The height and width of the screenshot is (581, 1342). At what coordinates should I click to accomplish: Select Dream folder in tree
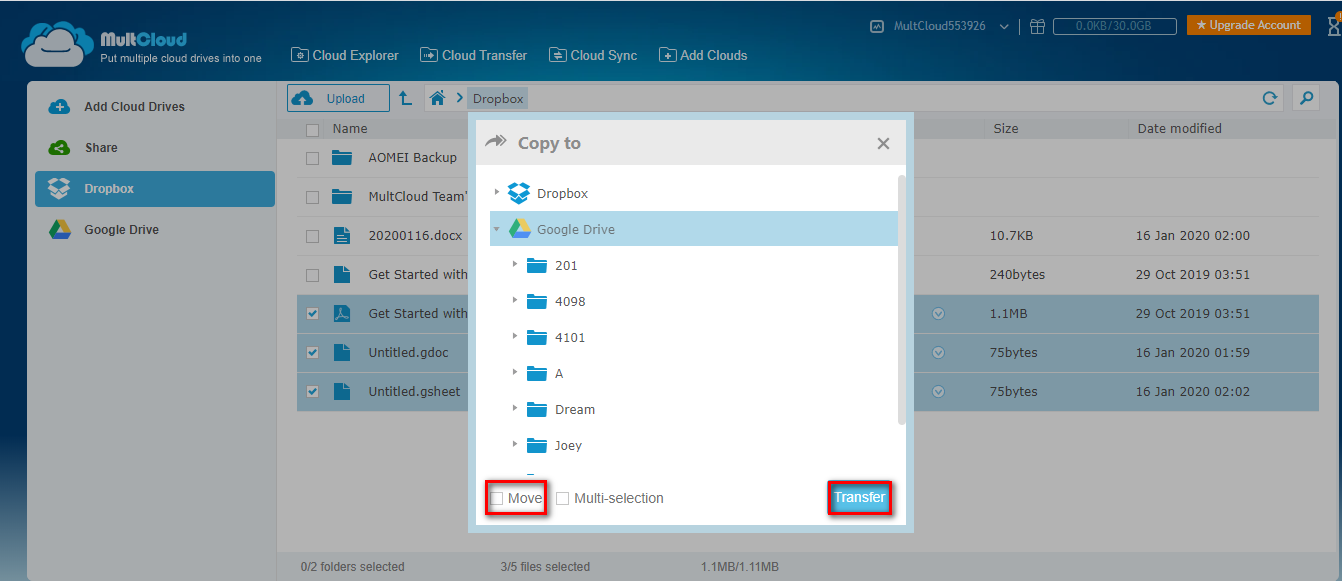(x=575, y=410)
